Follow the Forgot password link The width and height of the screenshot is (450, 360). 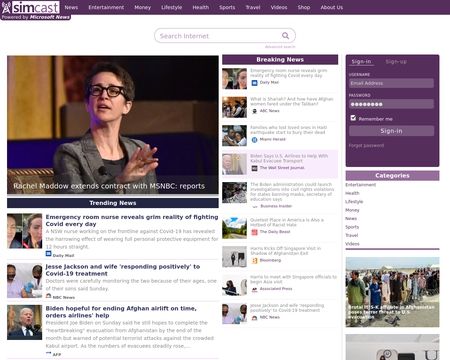tap(366, 146)
